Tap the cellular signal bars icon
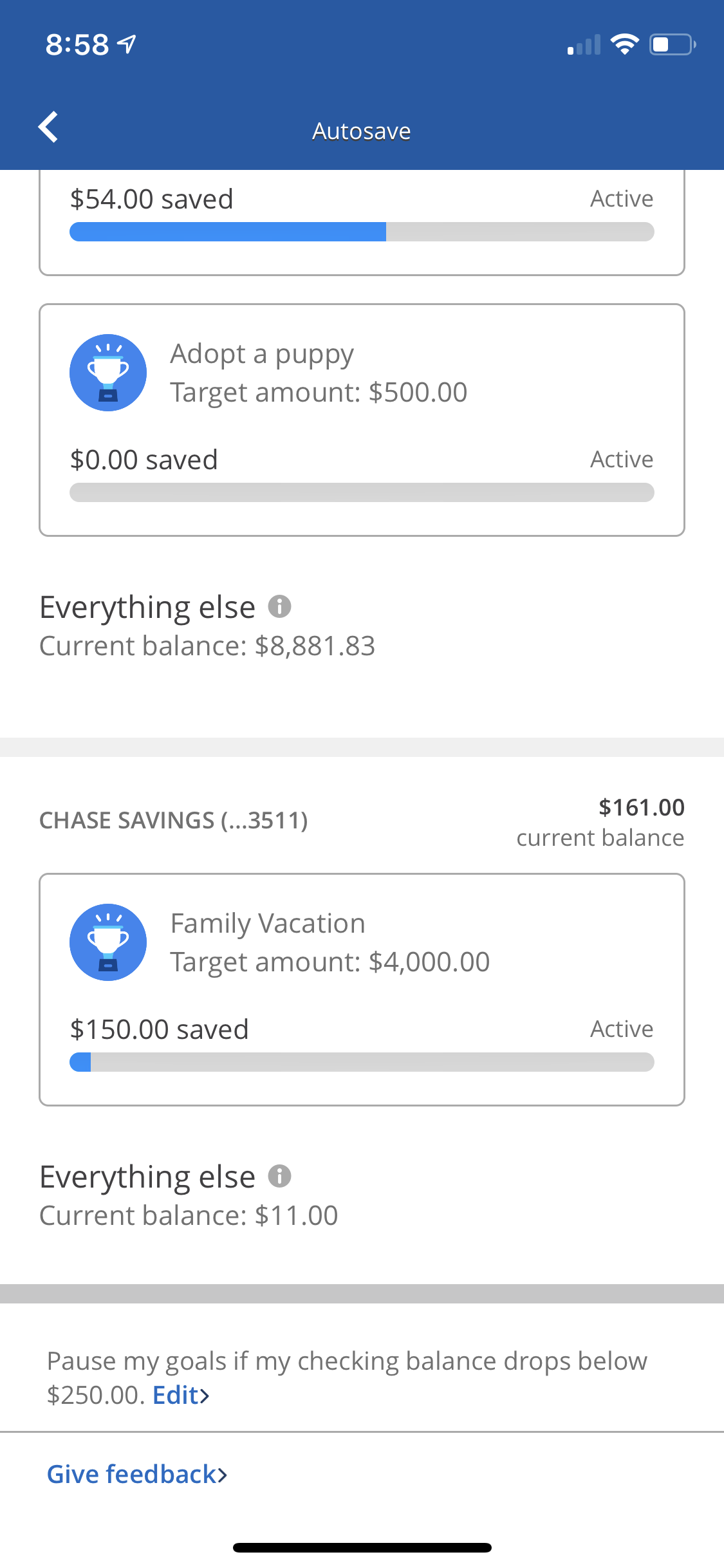Viewport: 724px width, 1568px height. [x=584, y=45]
